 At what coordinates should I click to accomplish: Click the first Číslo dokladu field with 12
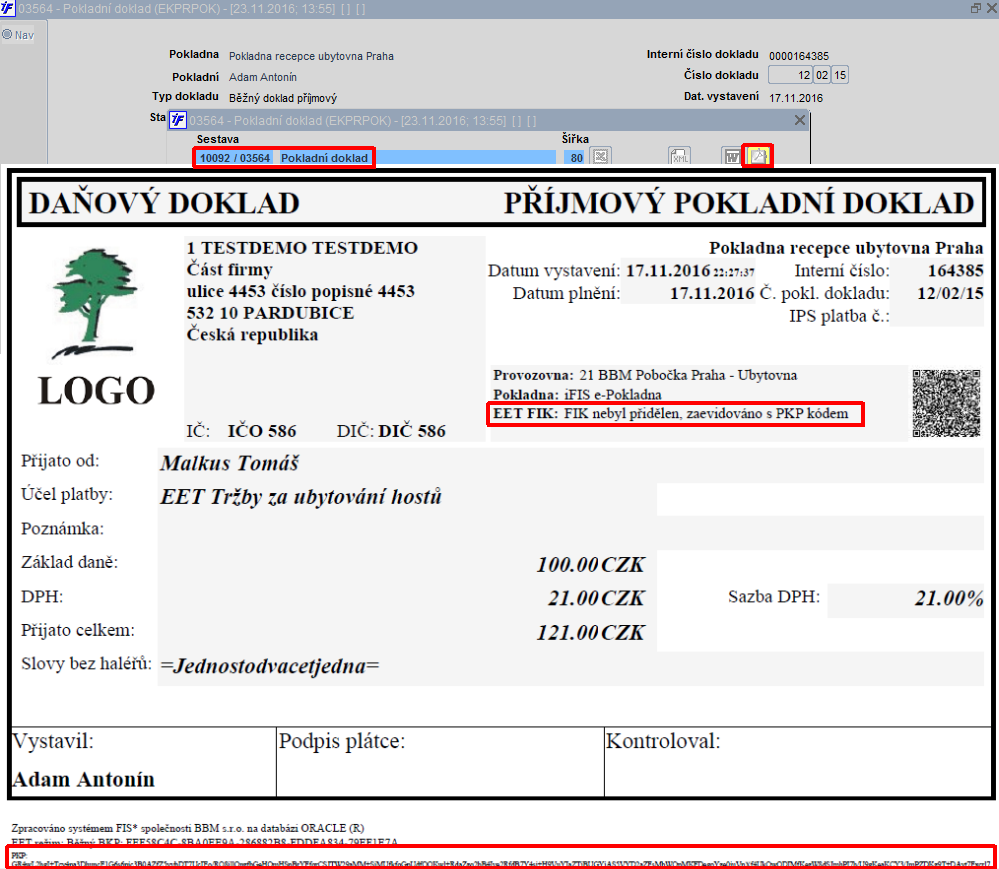pos(790,75)
